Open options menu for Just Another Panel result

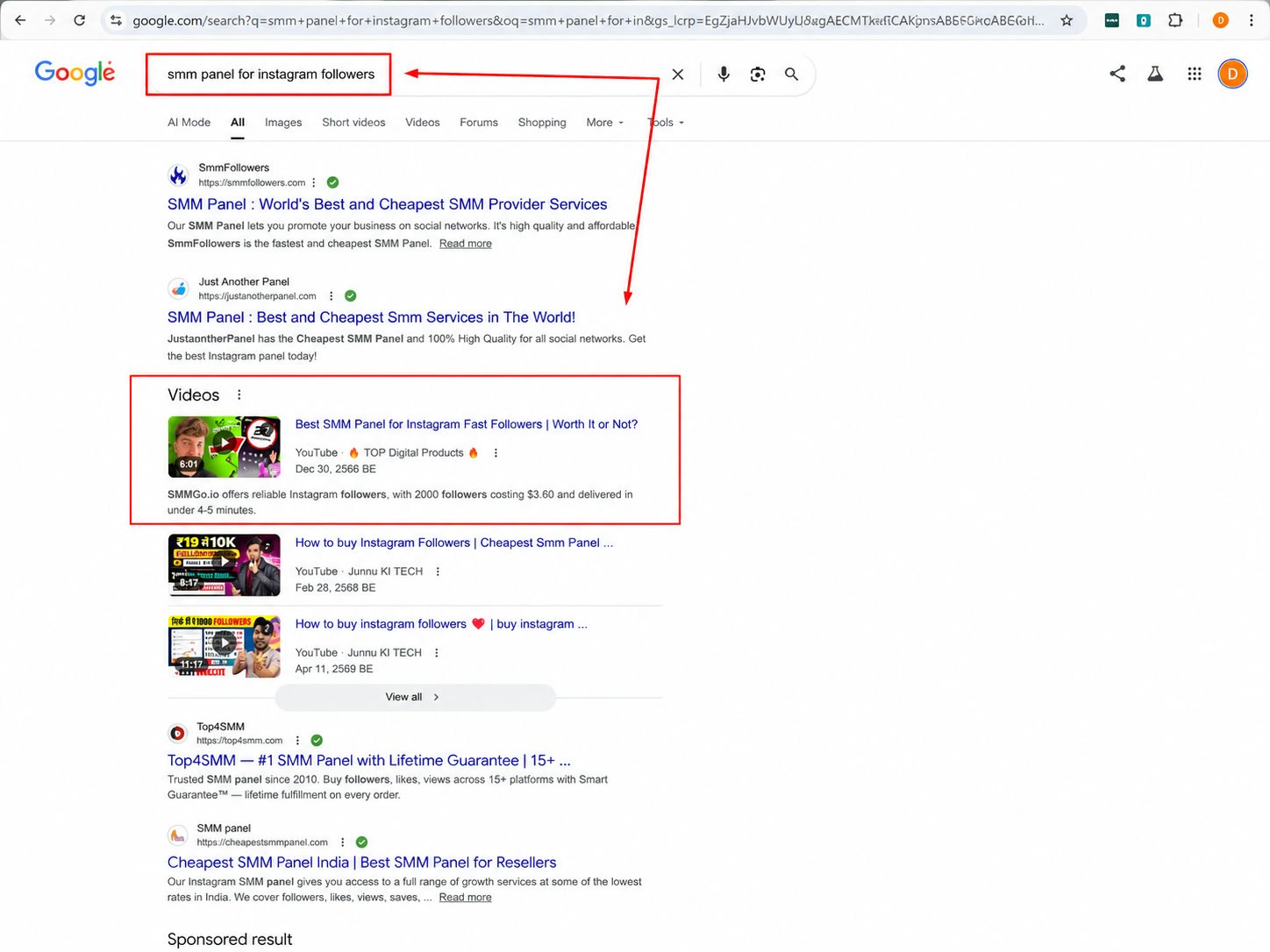coord(331,295)
